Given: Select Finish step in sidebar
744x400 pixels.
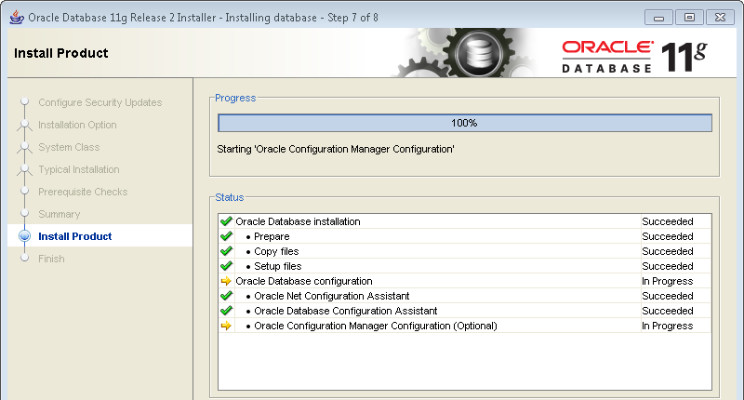Looking at the screenshot, I should (51, 259).
